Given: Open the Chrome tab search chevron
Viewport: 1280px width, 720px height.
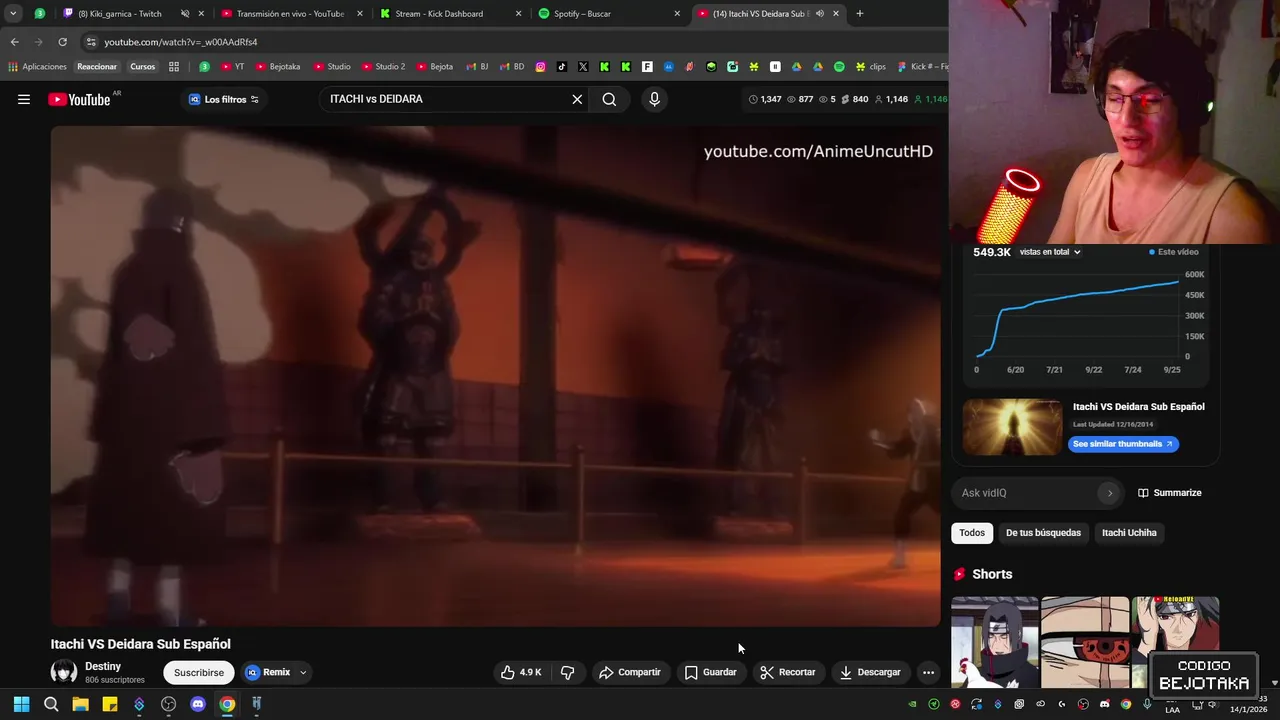Looking at the screenshot, I should (13, 13).
